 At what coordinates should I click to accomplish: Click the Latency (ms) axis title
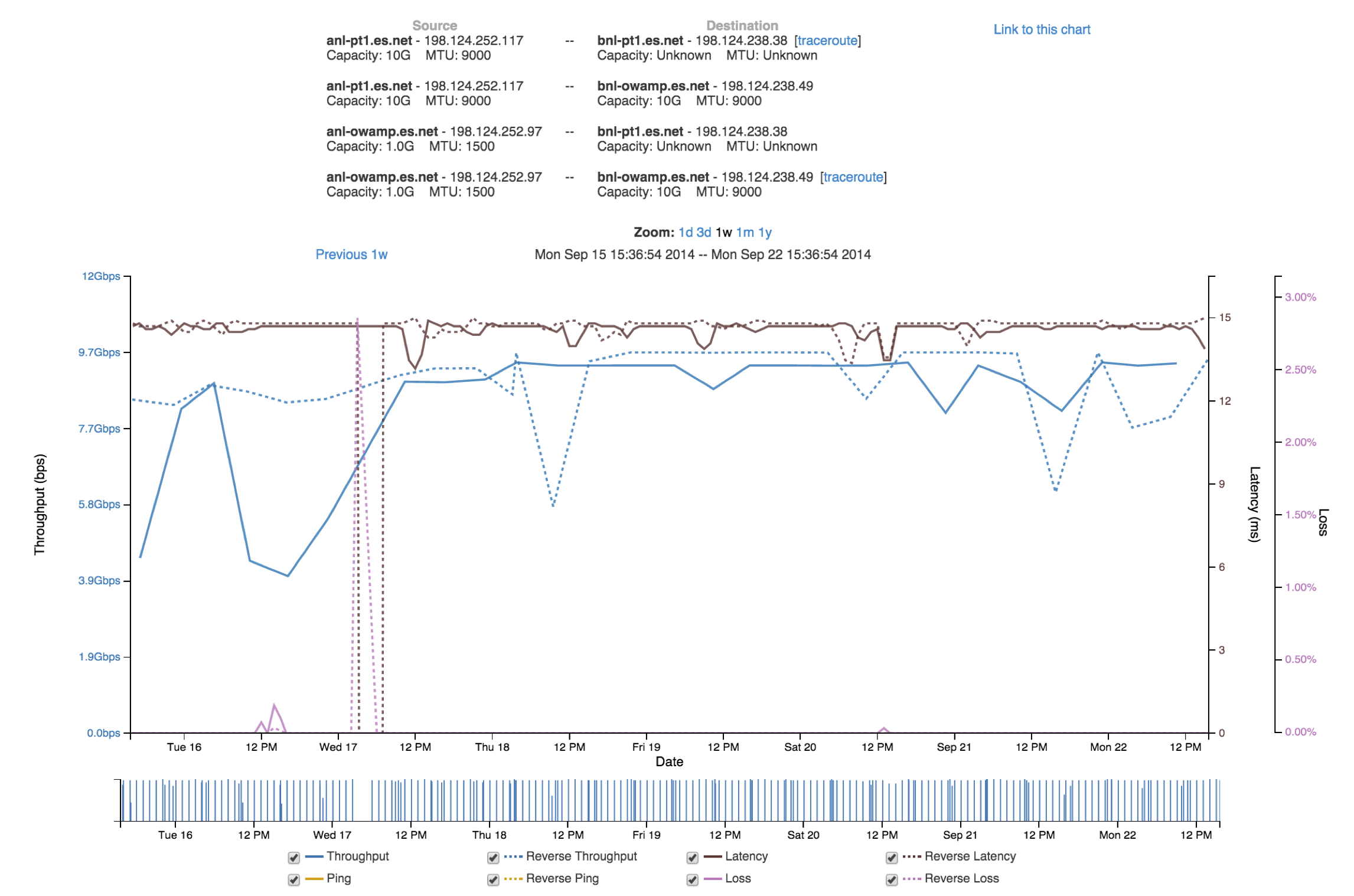[1255, 505]
